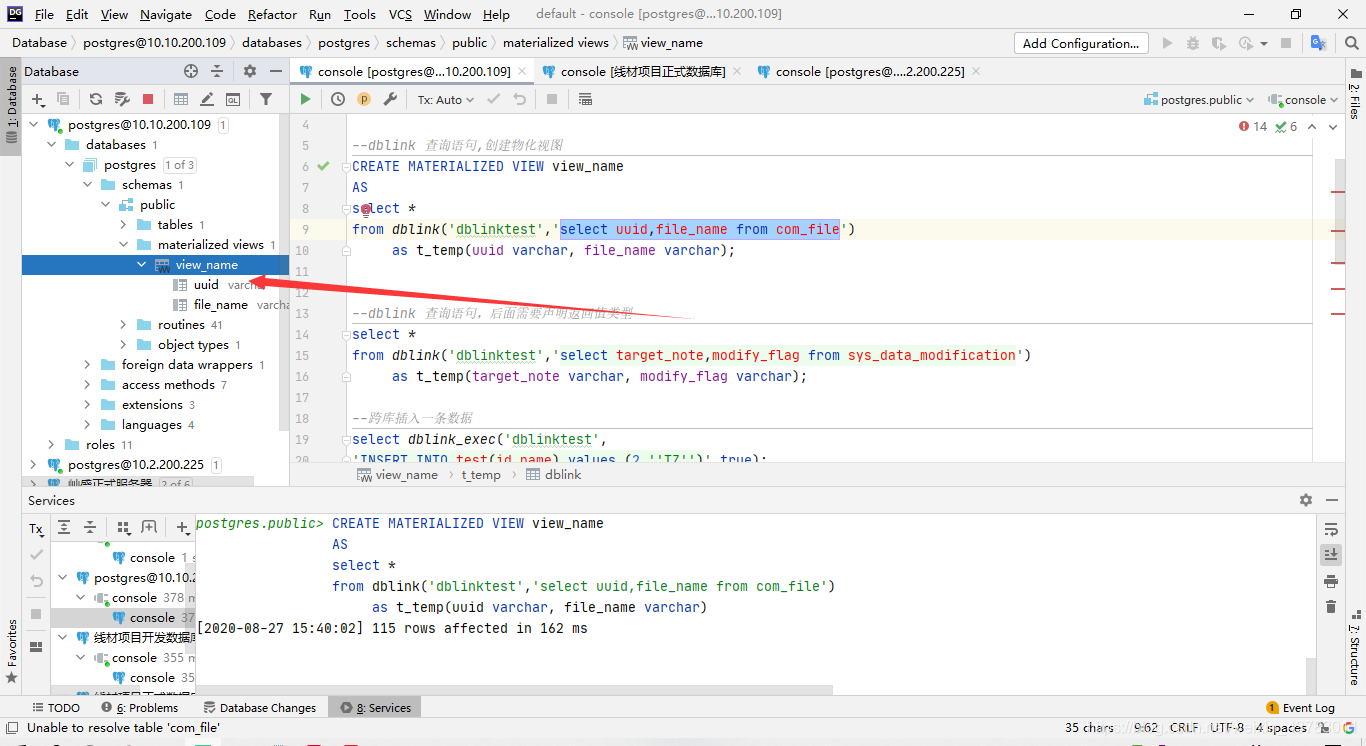Screen dimensions: 1366x746
Task: Refresh the database tree
Action: pos(96,99)
